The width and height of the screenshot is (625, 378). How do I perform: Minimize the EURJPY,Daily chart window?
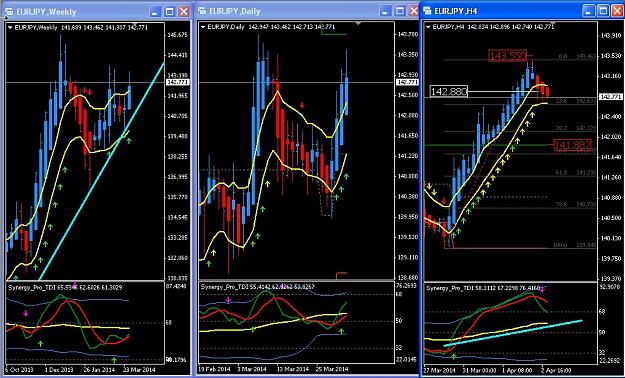(x=385, y=11)
